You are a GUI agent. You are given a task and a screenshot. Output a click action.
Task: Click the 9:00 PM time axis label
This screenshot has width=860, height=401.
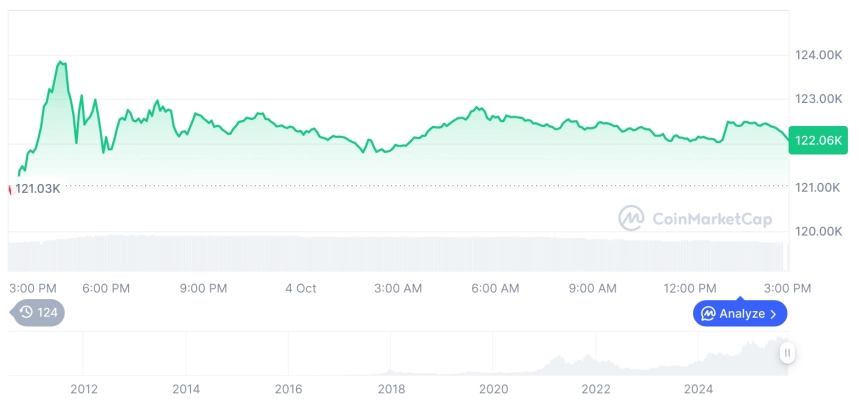[x=203, y=288]
